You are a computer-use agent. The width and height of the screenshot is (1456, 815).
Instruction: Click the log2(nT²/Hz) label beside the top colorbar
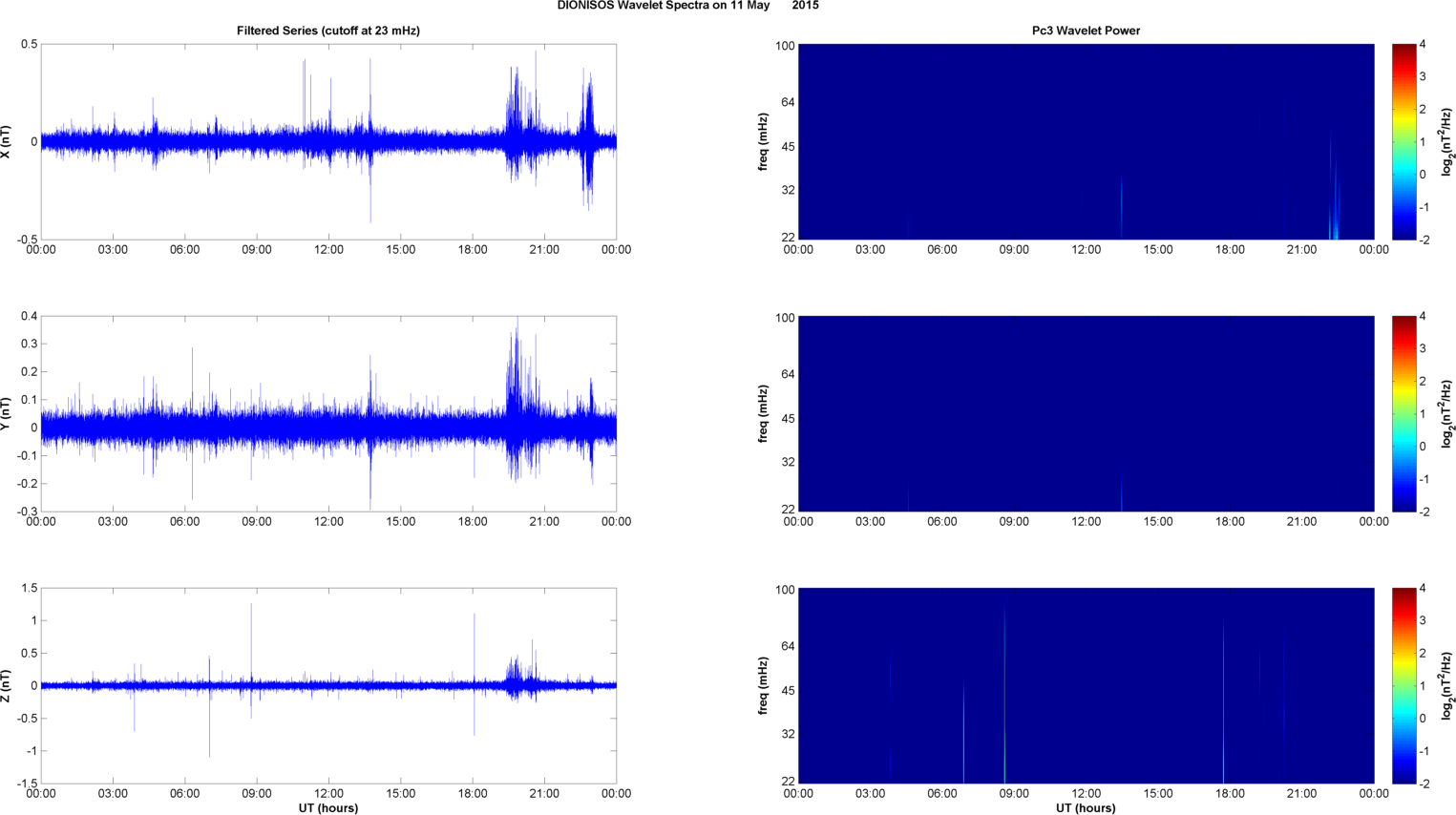1447,141
